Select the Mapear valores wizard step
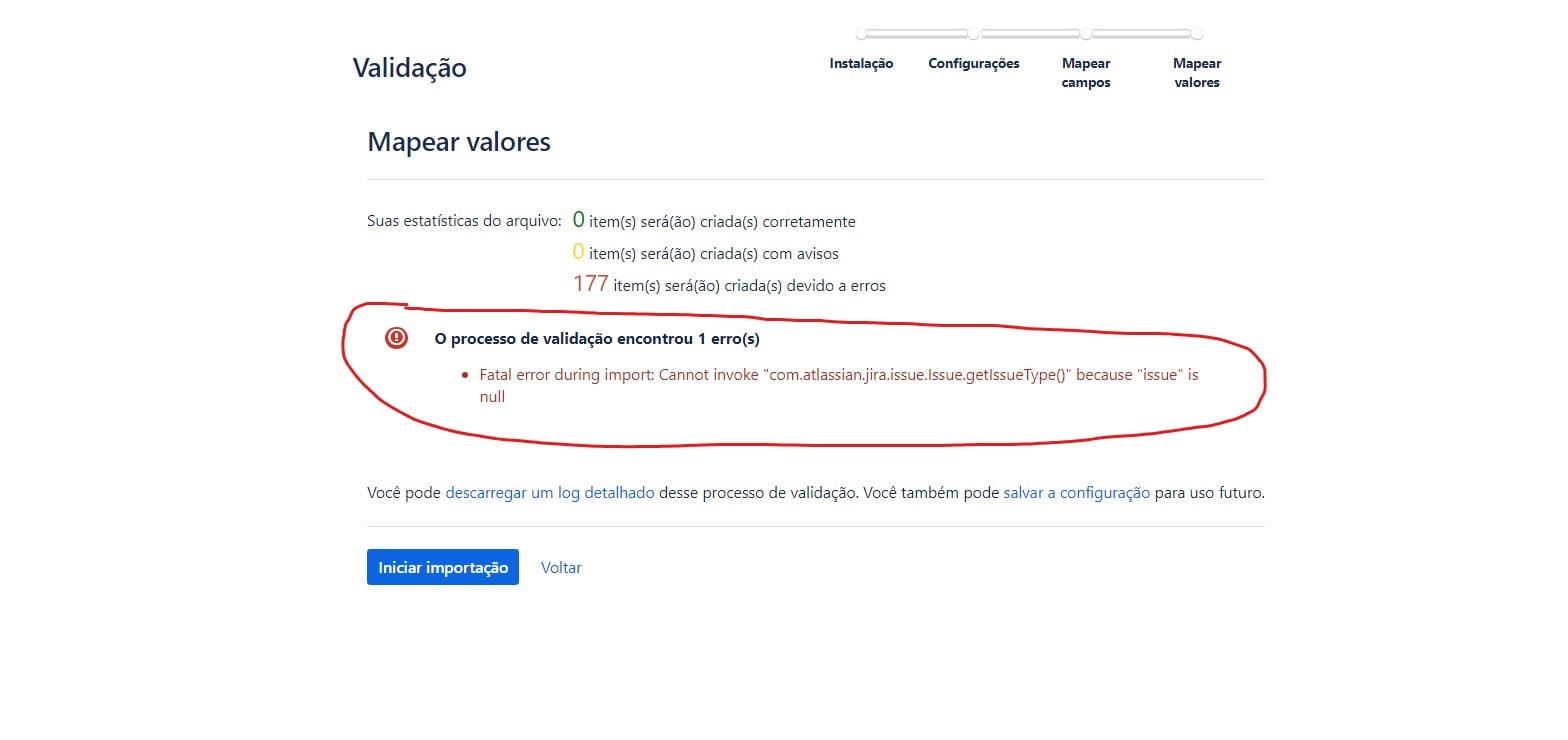The width and height of the screenshot is (1568, 740). coord(1197,73)
